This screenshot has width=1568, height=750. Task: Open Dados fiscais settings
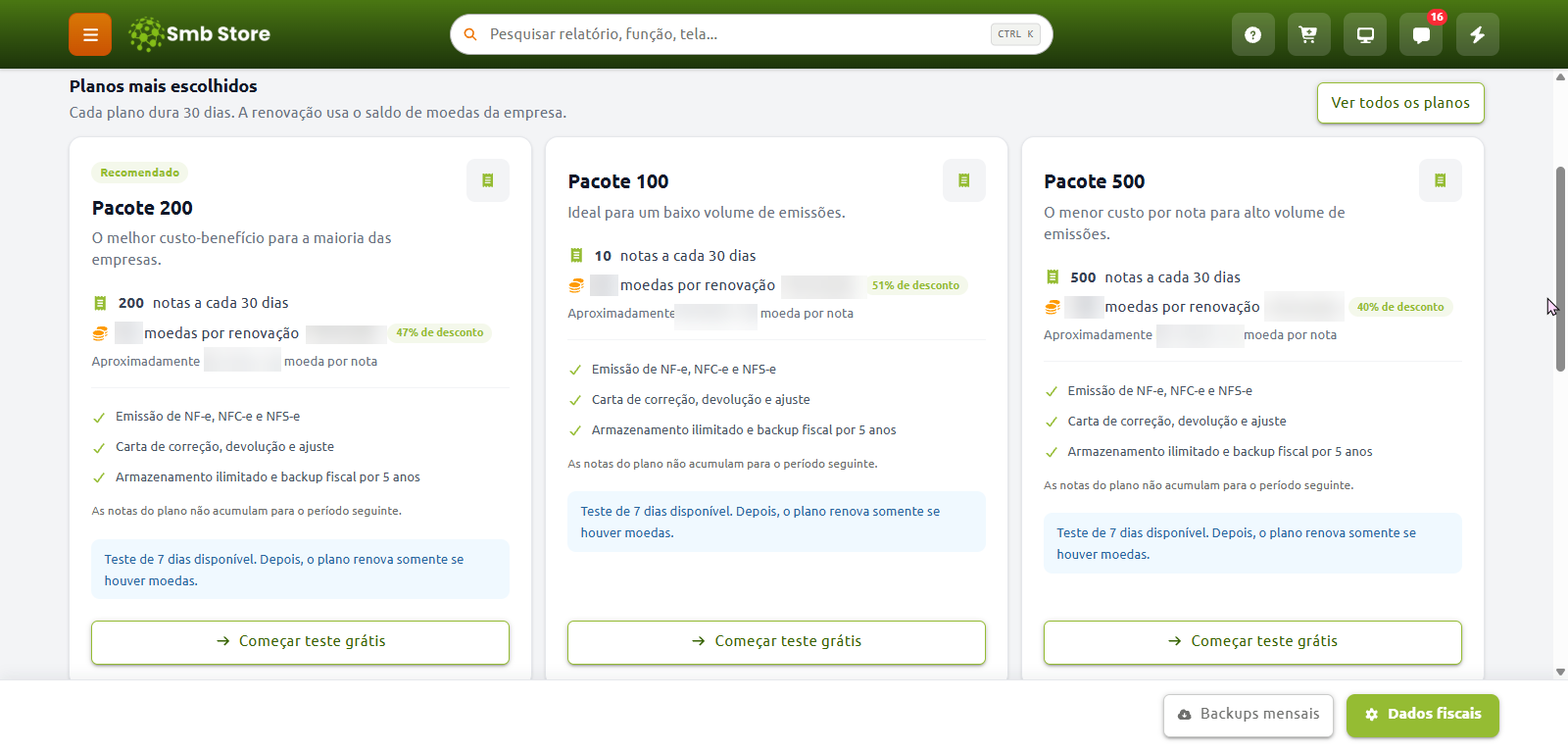1422,715
